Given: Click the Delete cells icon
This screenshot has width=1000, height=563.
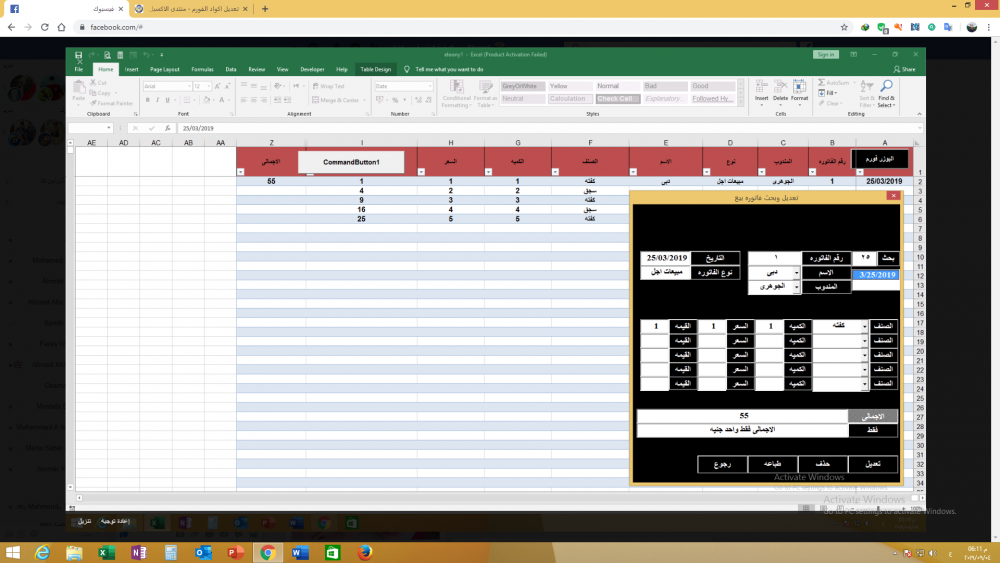Looking at the screenshot, I should pyautogui.click(x=781, y=87).
